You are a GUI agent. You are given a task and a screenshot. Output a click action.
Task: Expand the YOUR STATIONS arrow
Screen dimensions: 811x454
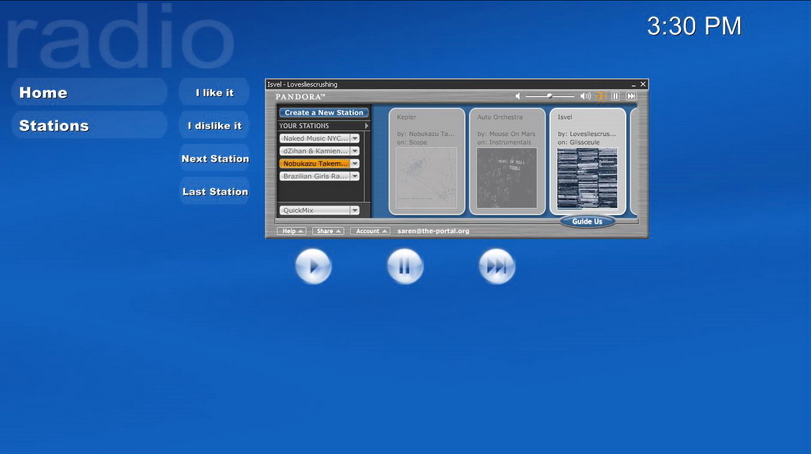(366, 126)
